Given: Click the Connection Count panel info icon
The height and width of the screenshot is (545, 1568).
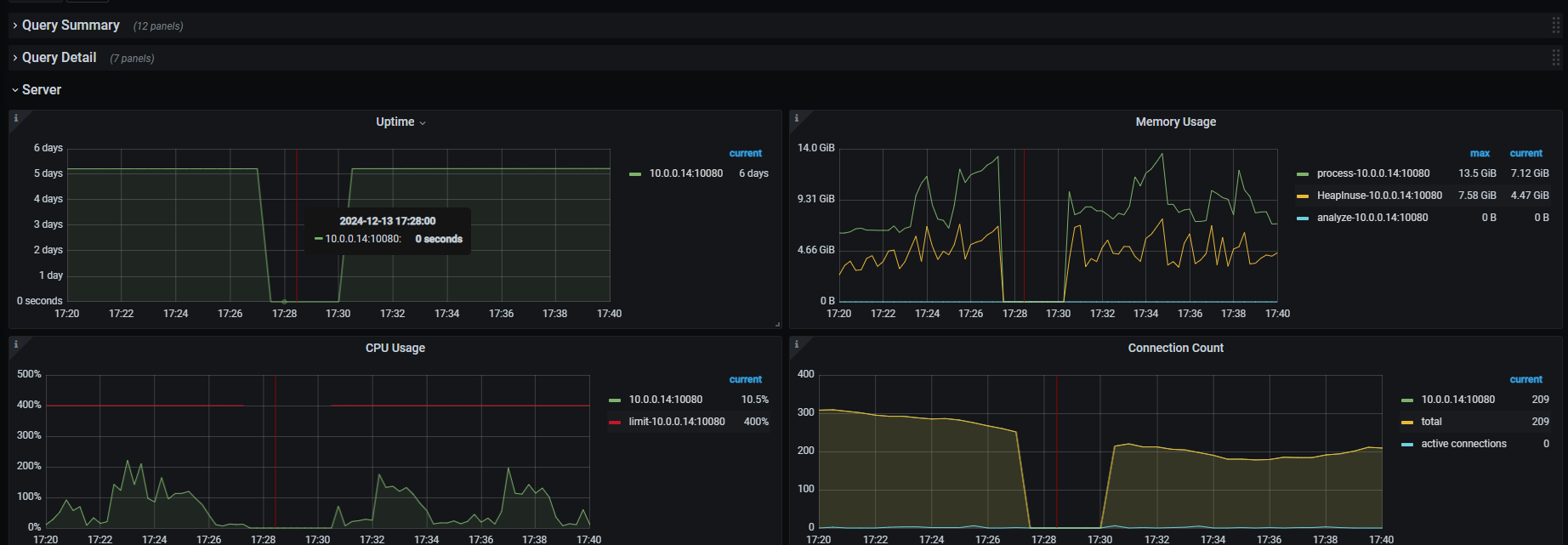Looking at the screenshot, I should click(x=796, y=344).
